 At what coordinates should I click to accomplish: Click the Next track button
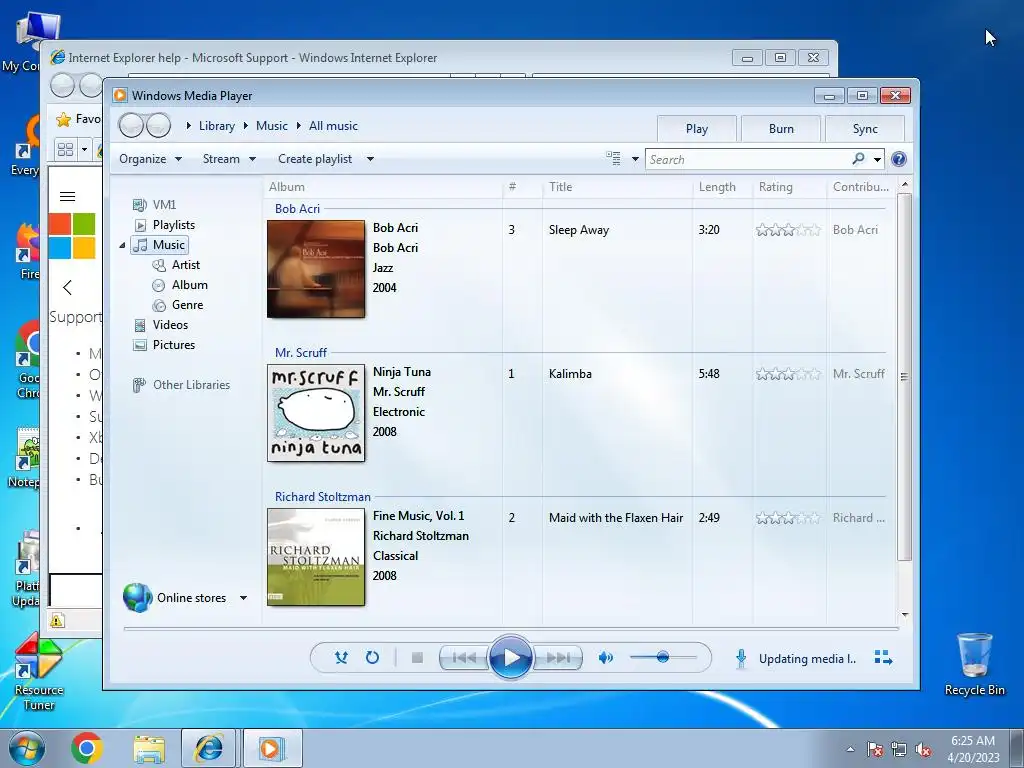[x=557, y=658]
